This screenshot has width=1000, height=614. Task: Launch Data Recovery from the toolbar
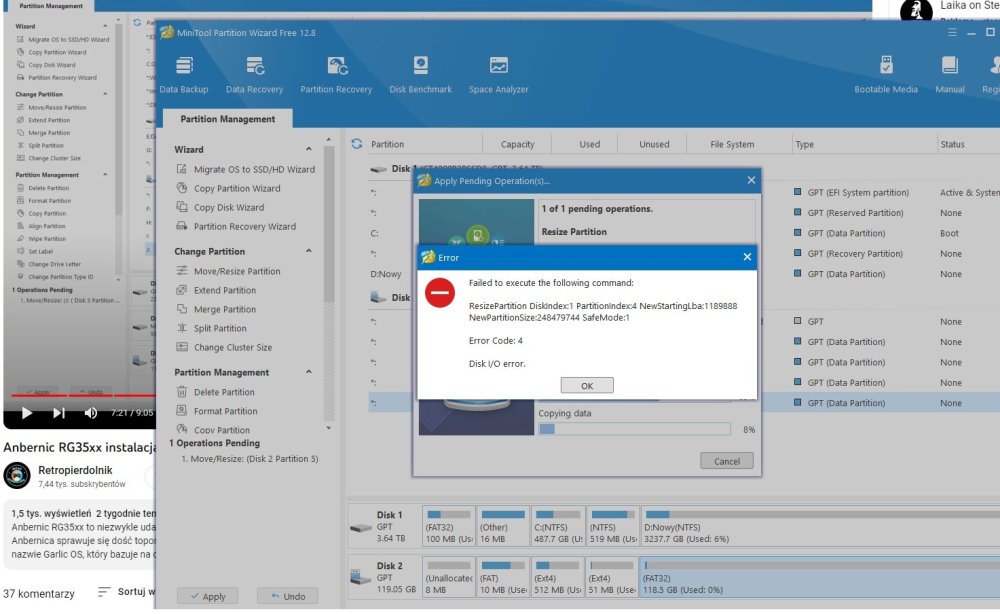click(x=254, y=75)
